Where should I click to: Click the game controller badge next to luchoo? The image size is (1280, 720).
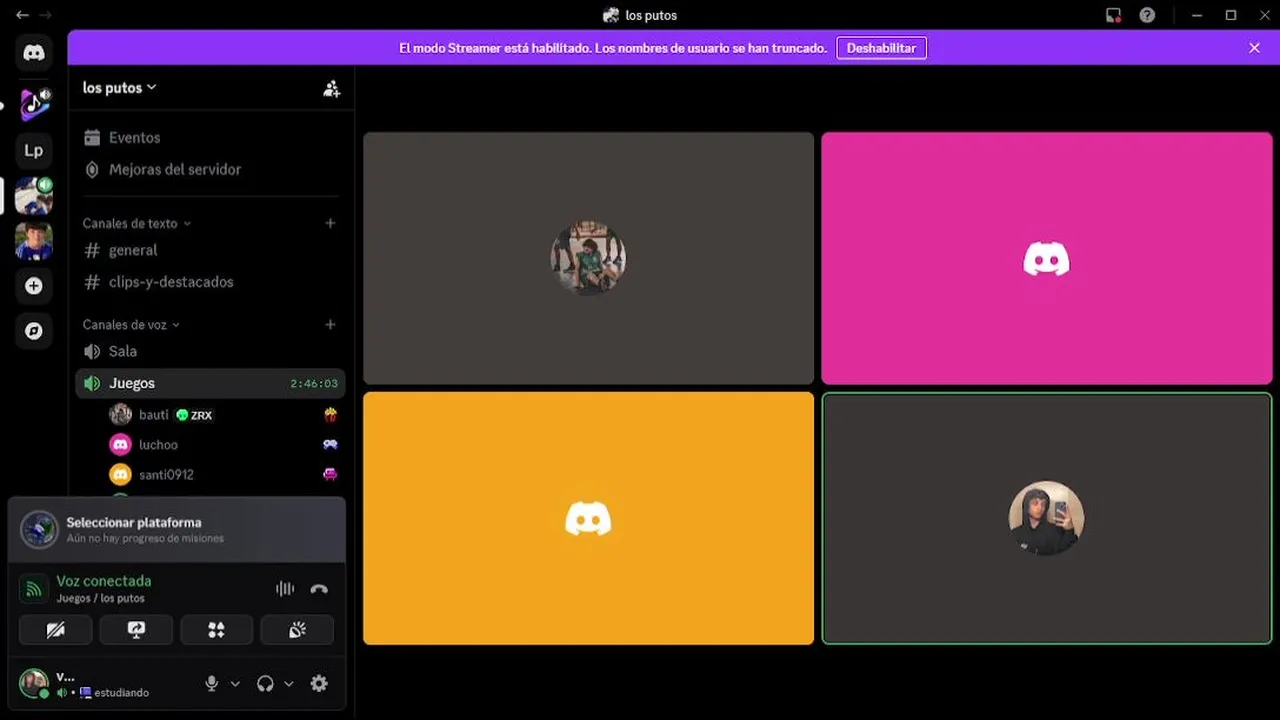coord(330,444)
